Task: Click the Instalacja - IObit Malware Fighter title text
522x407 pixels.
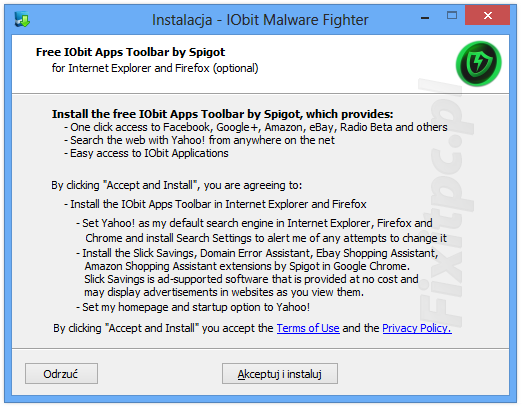Action: point(260,20)
